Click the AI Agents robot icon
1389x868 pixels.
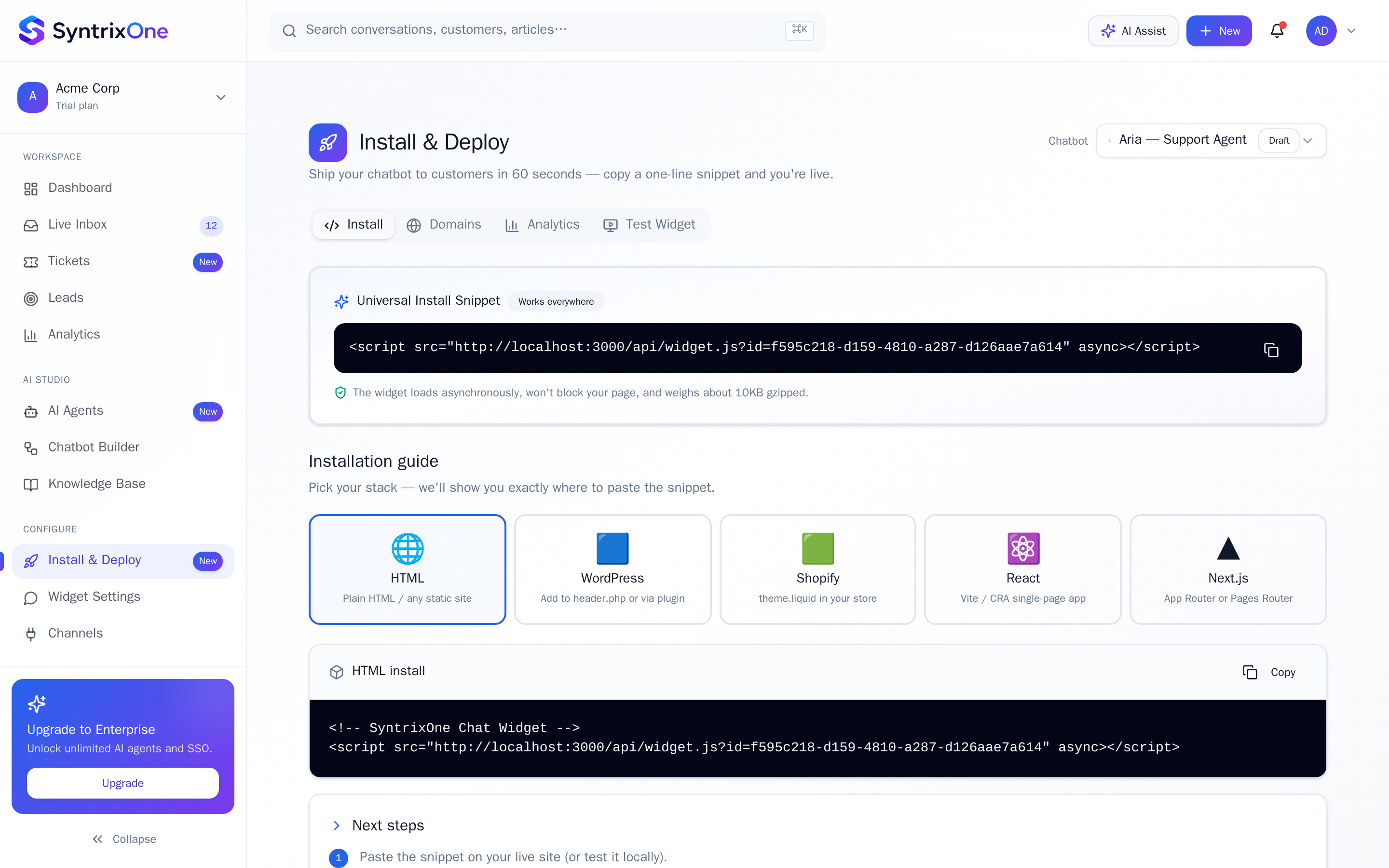(x=31, y=412)
